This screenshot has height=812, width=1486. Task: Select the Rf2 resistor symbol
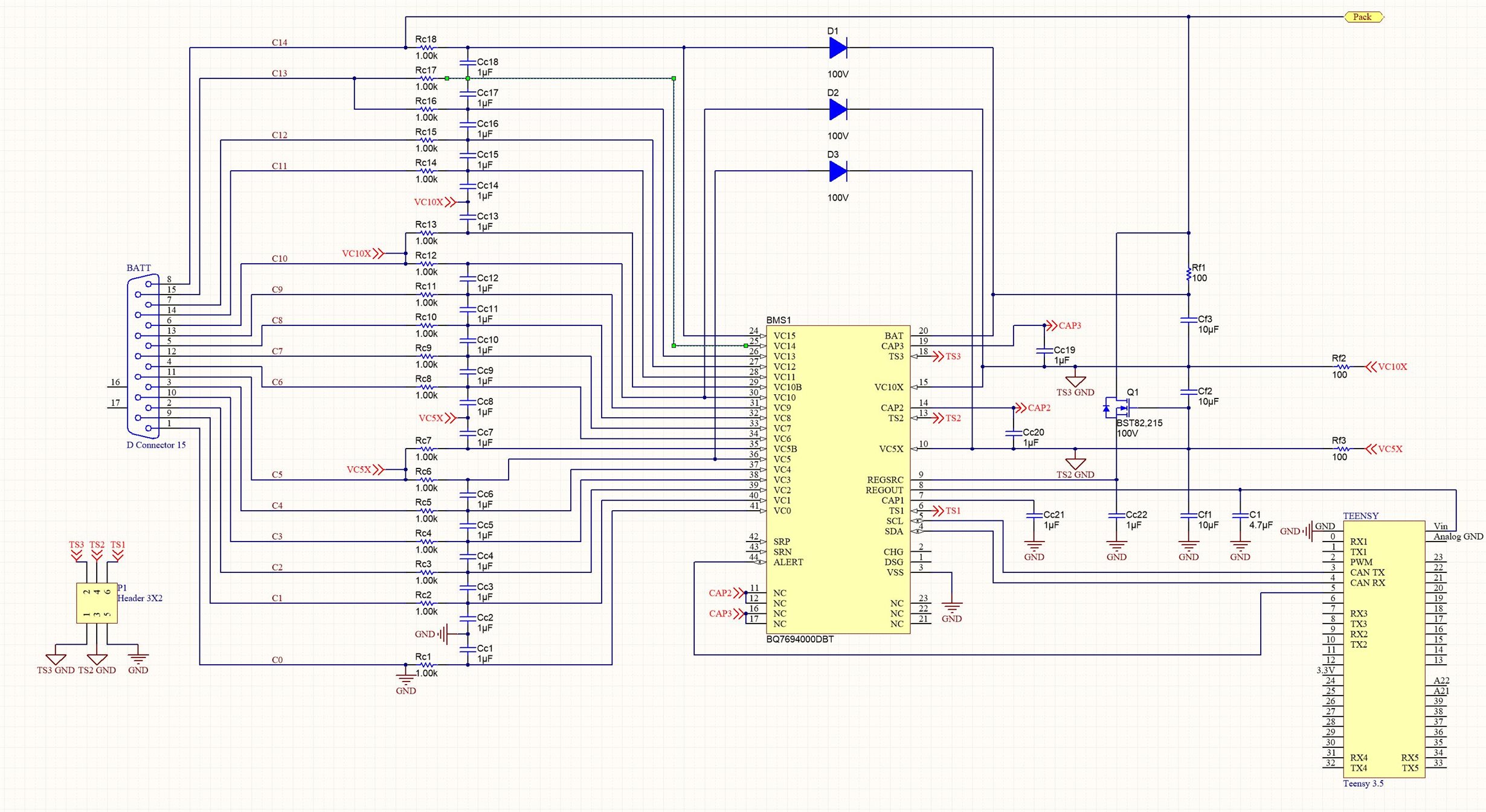point(1343,366)
